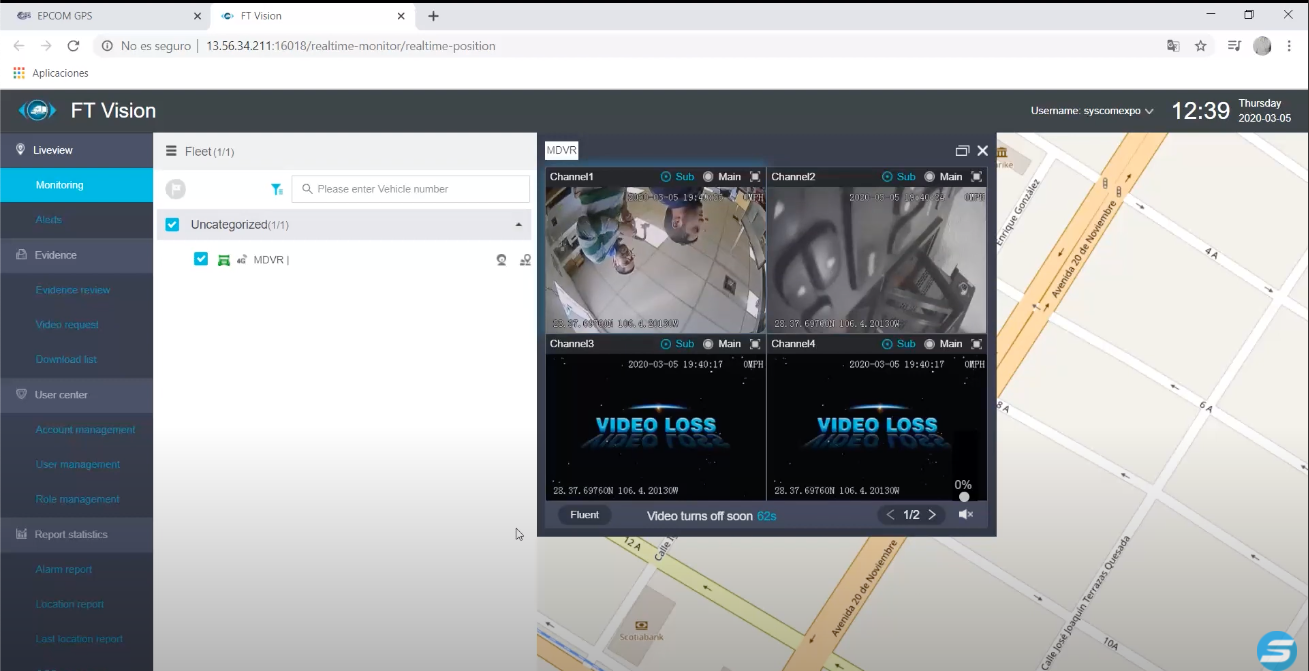Viewport: 1309px width, 671px height.
Task: Click the MDVR live video camera icon
Action: (x=502, y=260)
